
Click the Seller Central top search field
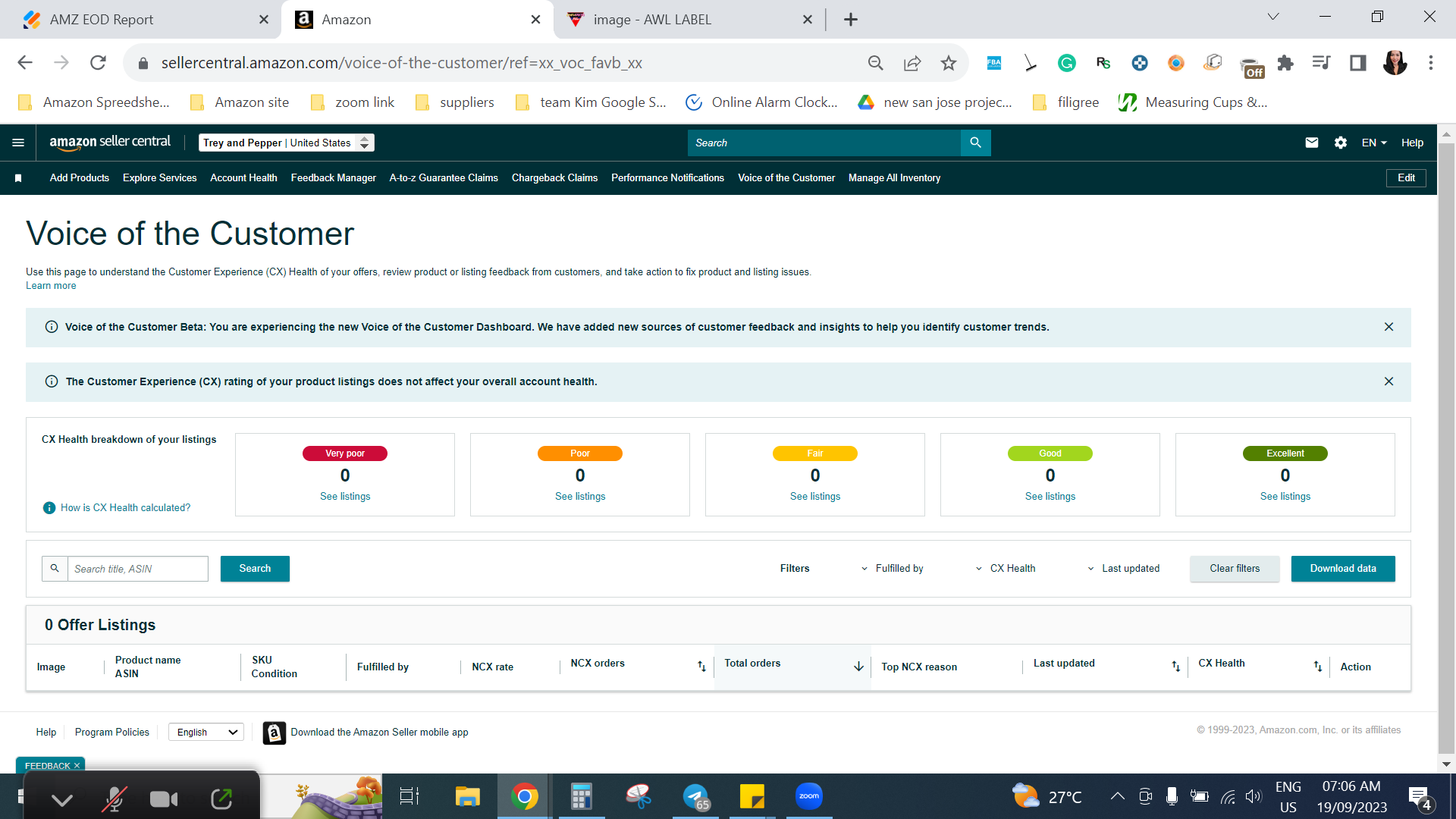coord(824,143)
